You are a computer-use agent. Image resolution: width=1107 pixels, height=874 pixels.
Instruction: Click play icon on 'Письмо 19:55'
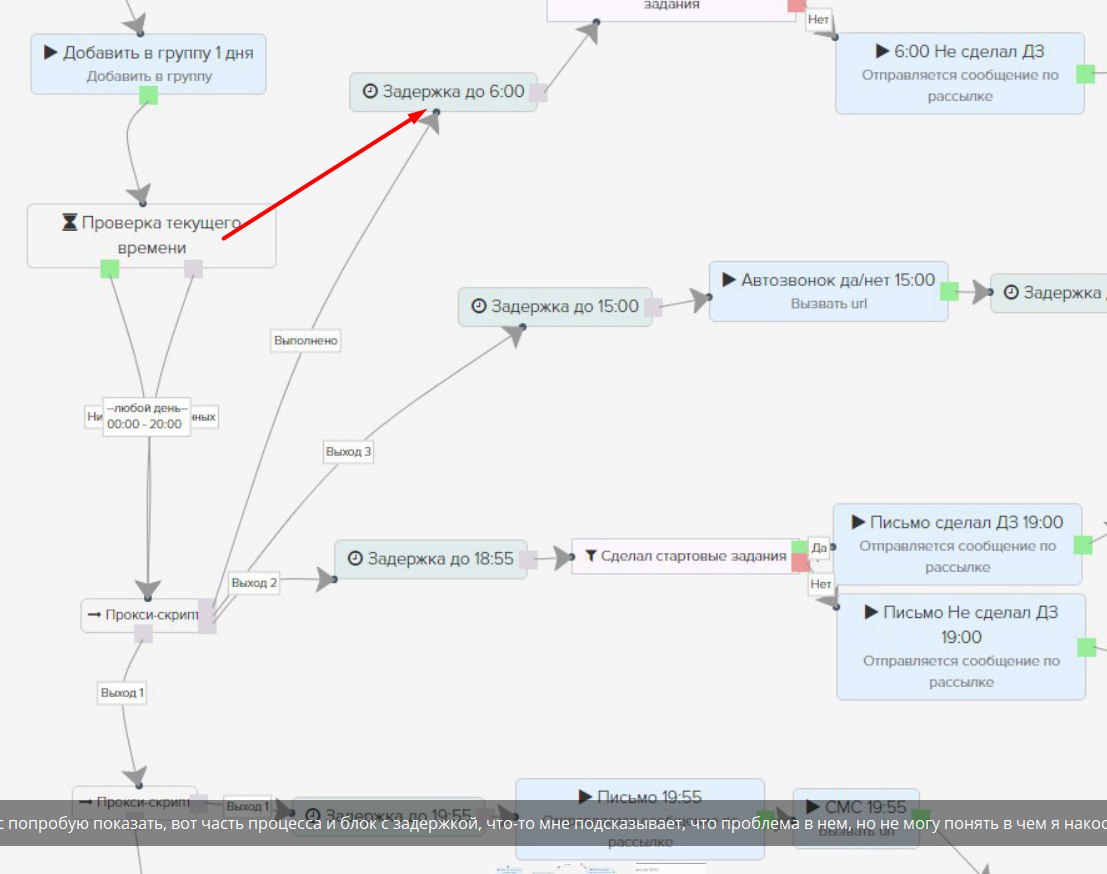[x=585, y=797]
